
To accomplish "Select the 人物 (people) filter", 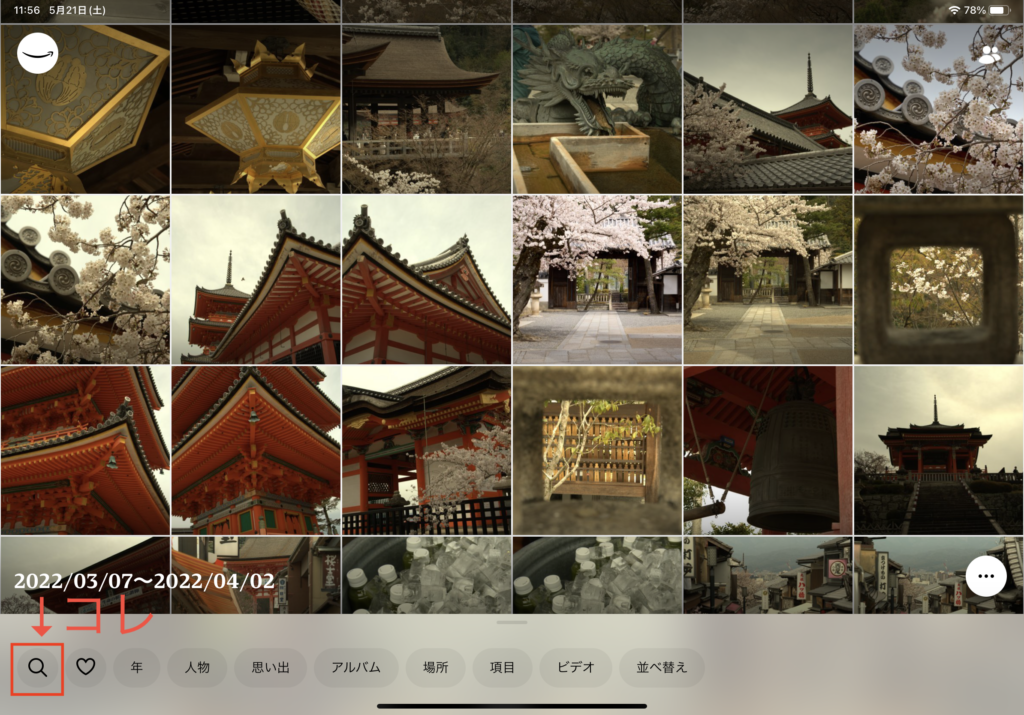I will pyautogui.click(x=196, y=667).
